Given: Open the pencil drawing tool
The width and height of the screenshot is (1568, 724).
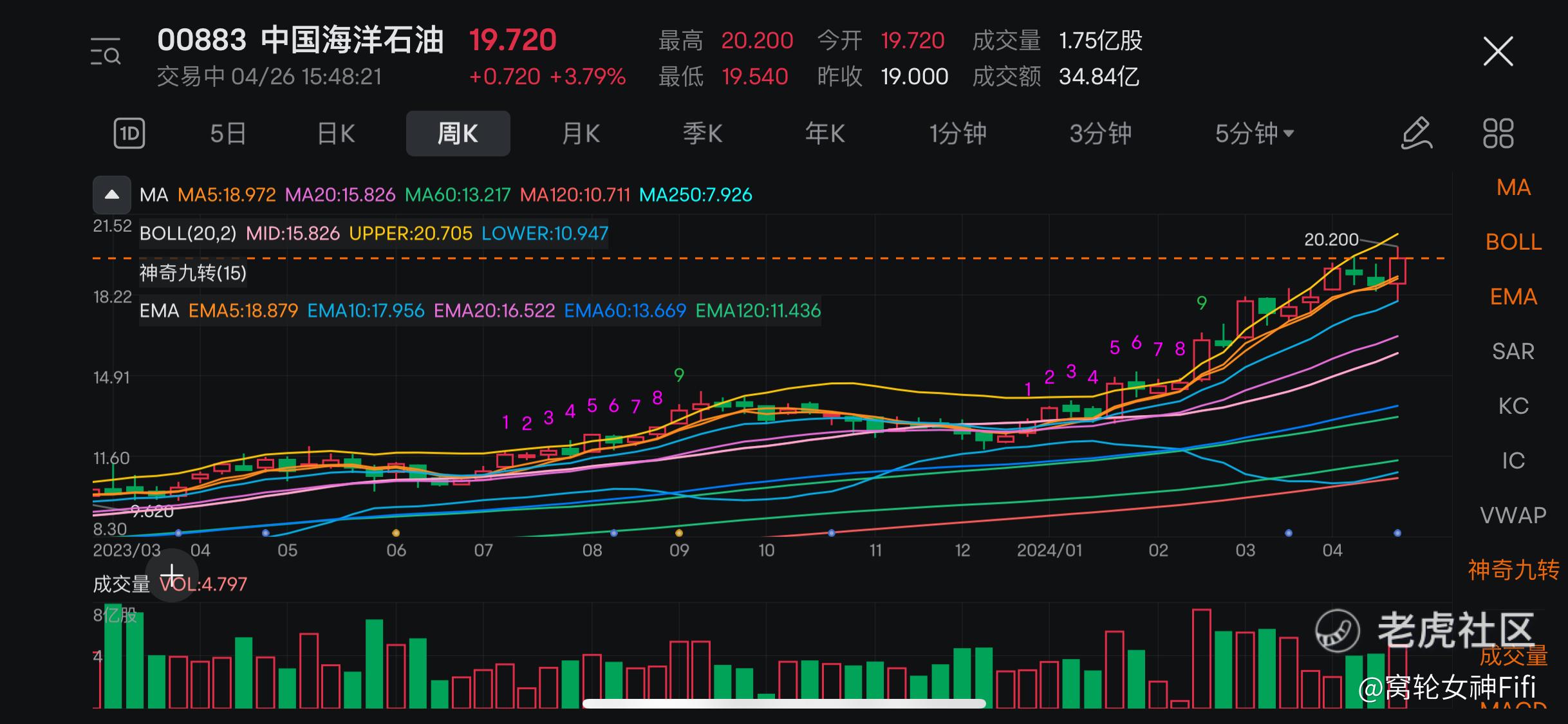Looking at the screenshot, I should (x=1417, y=134).
